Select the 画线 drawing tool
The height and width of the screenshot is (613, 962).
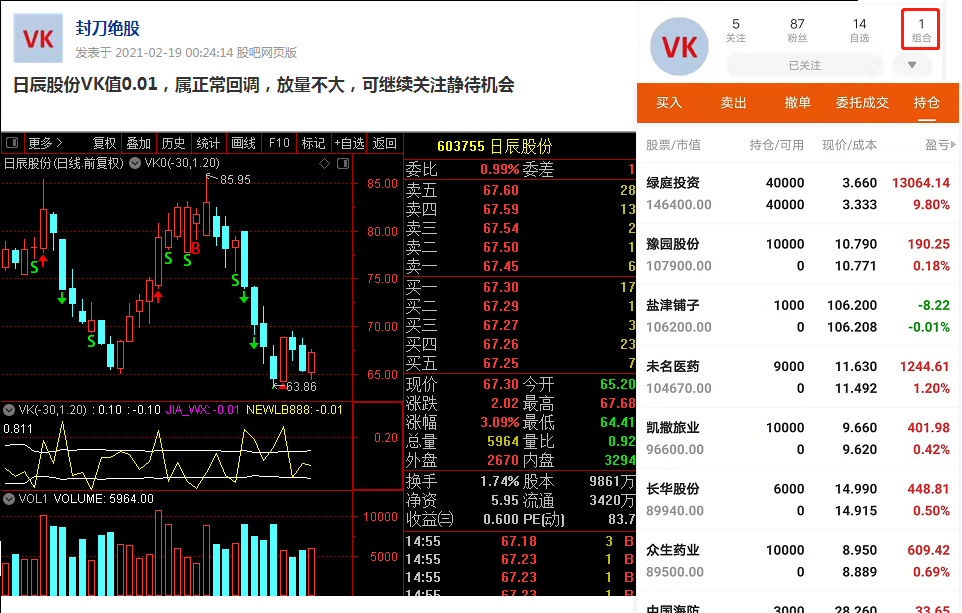[244, 143]
